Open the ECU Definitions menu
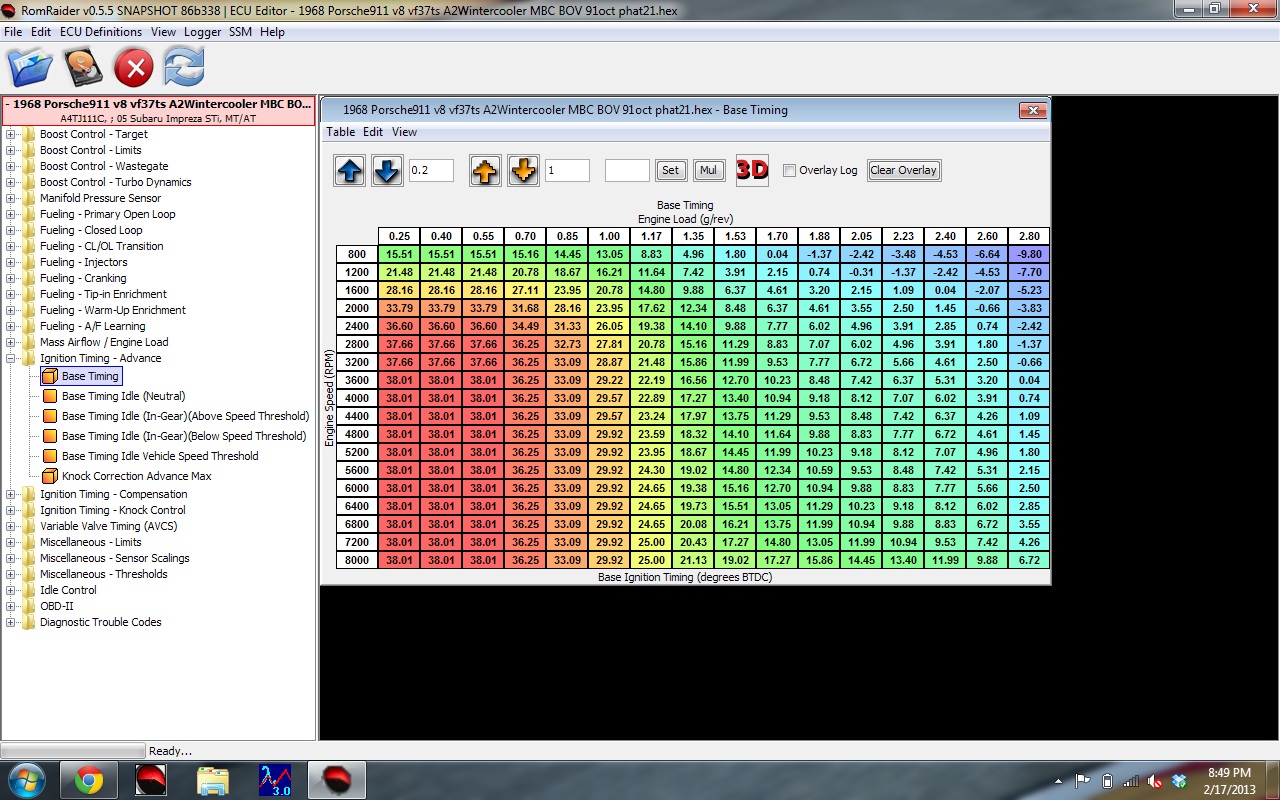The height and width of the screenshot is (800, 1280). [102, 32]
